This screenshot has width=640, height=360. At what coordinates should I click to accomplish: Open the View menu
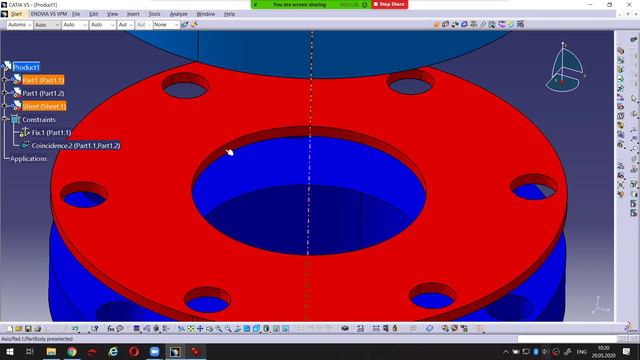[112, 14]
